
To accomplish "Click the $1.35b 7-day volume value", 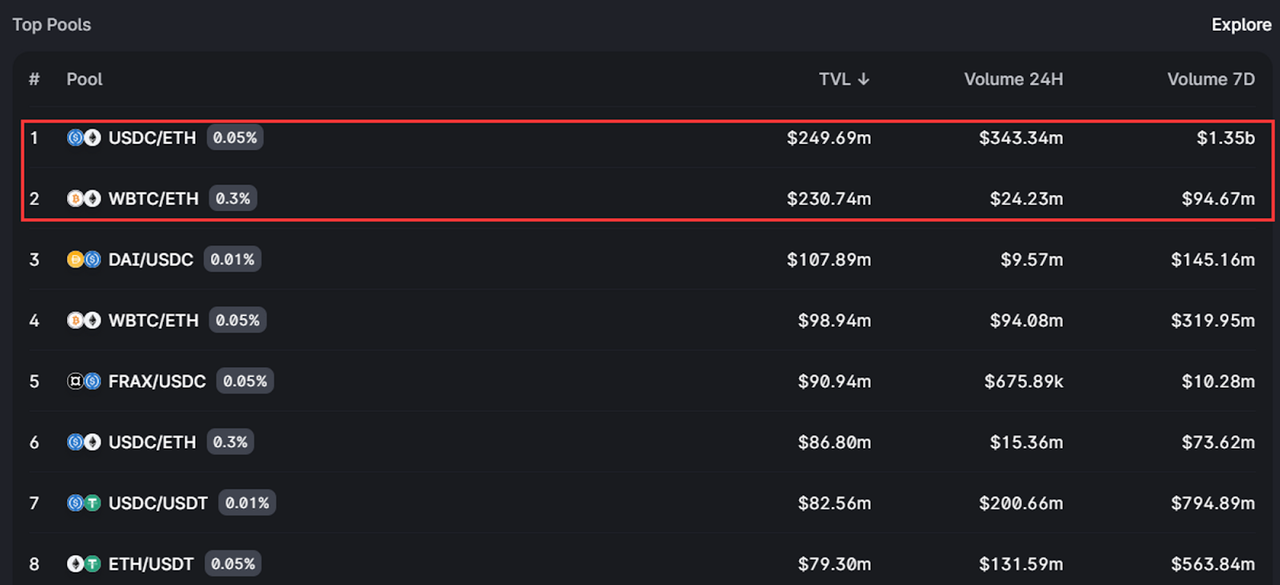I will coord(1226,138).
